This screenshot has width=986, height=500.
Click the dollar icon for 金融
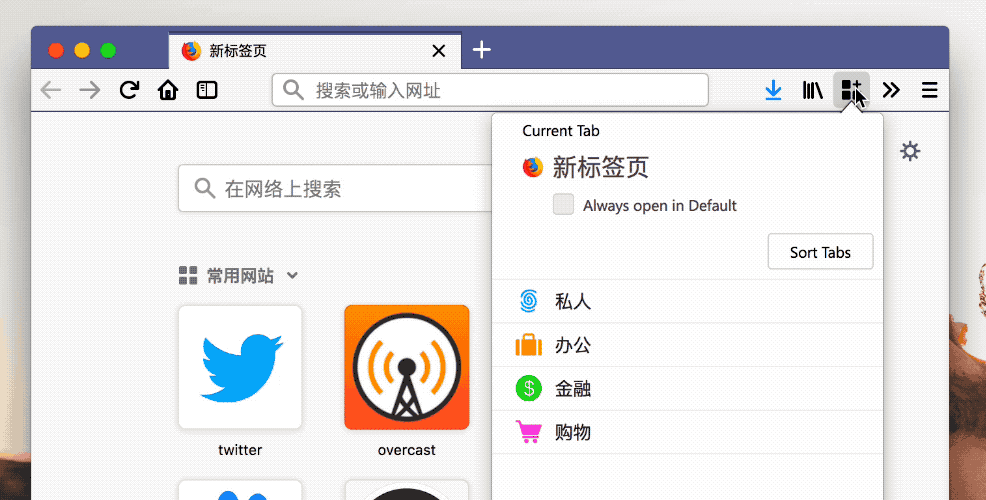click(x=529, y=389)
